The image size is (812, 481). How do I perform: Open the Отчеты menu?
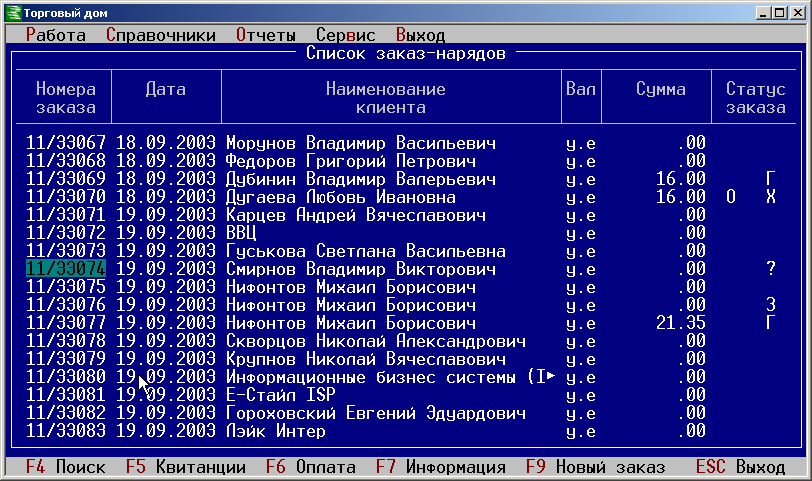266,35
